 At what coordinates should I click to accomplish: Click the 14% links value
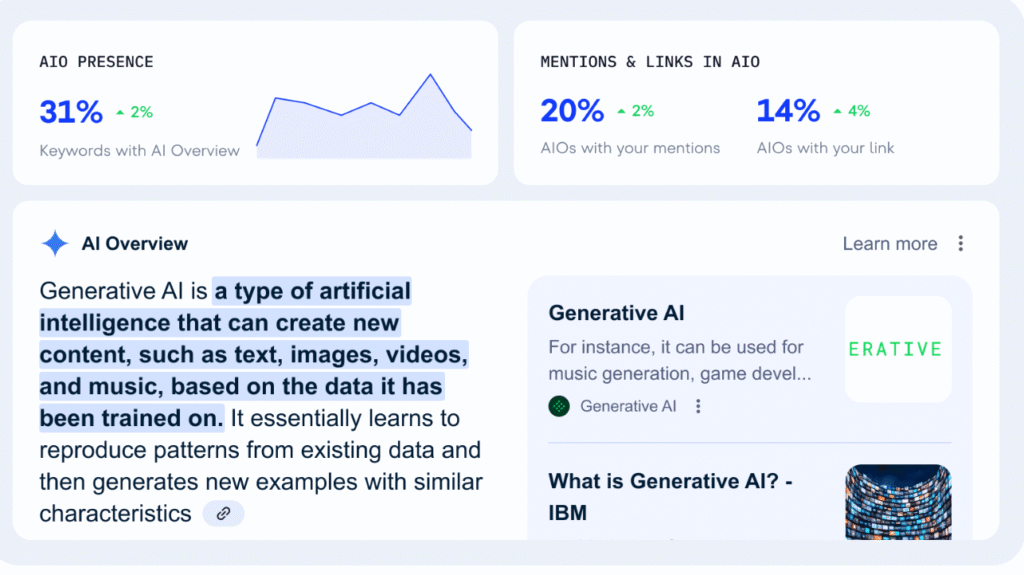click(x=788, y=111)
